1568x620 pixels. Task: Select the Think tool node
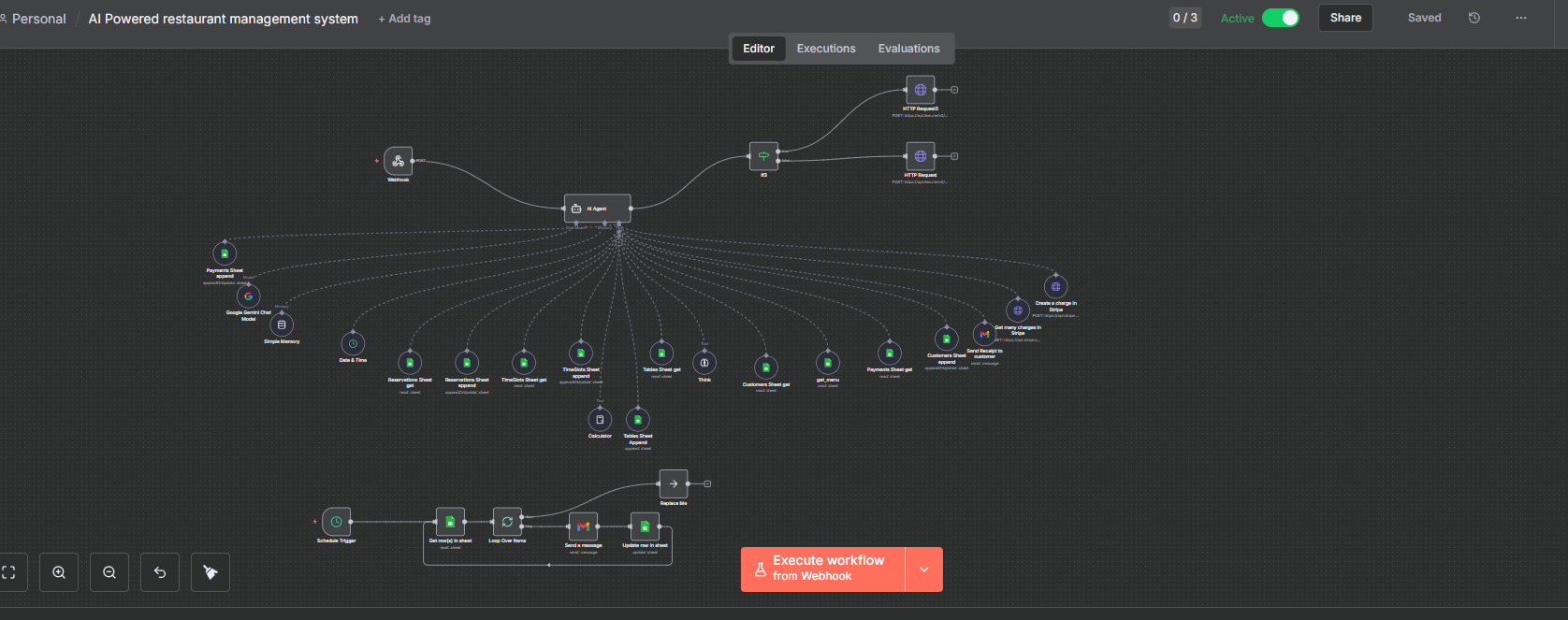click(704, 363)
